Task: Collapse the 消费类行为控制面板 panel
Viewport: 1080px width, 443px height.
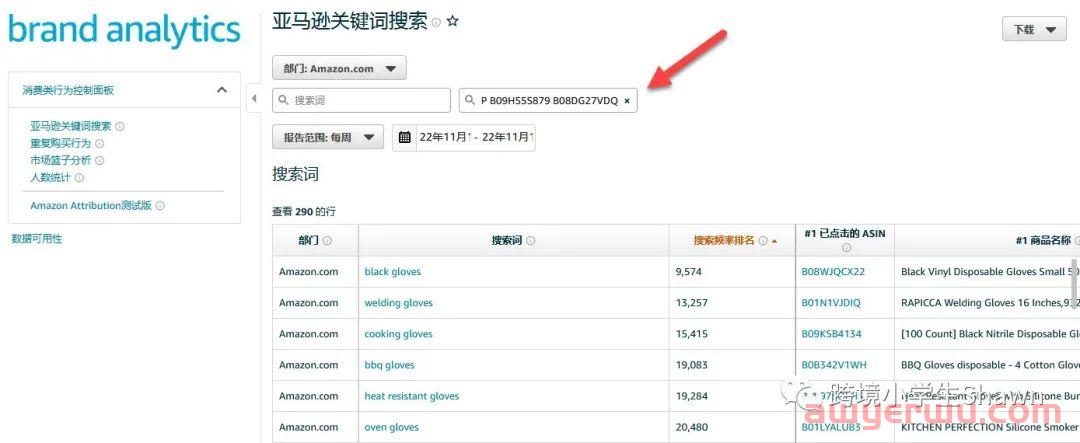Action: [222, 90]
